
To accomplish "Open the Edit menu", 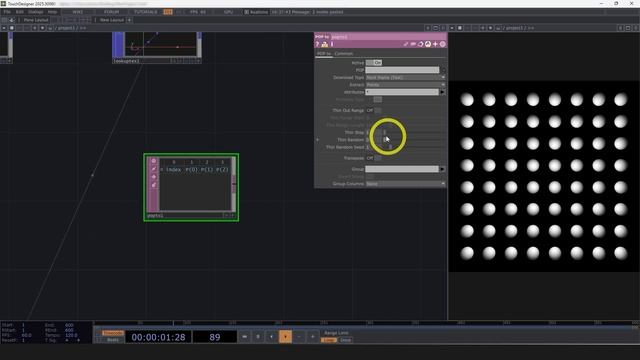I will point(19,12).
